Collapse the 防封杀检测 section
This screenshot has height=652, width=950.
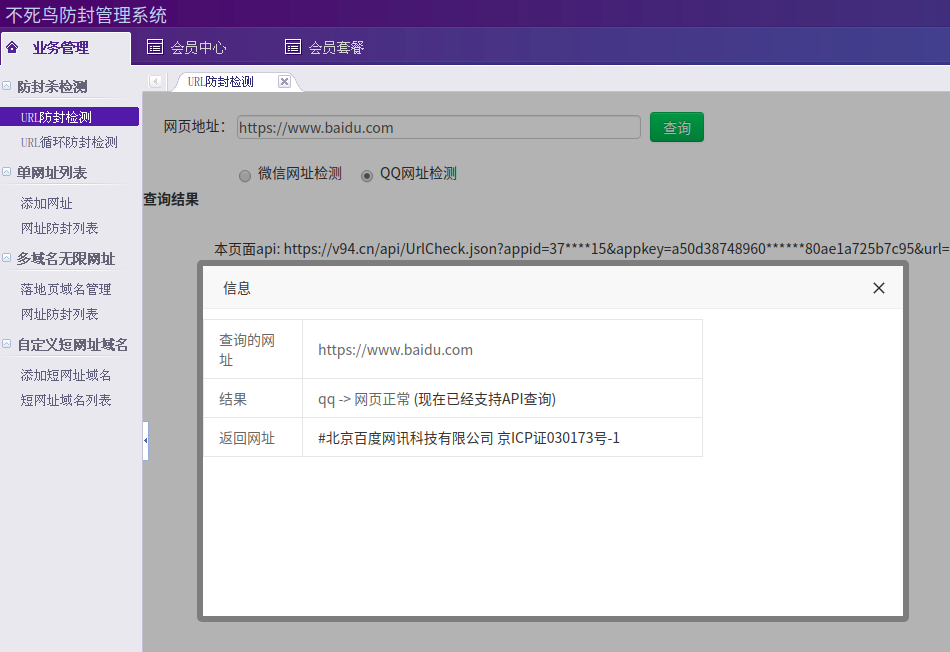[7, 86]
